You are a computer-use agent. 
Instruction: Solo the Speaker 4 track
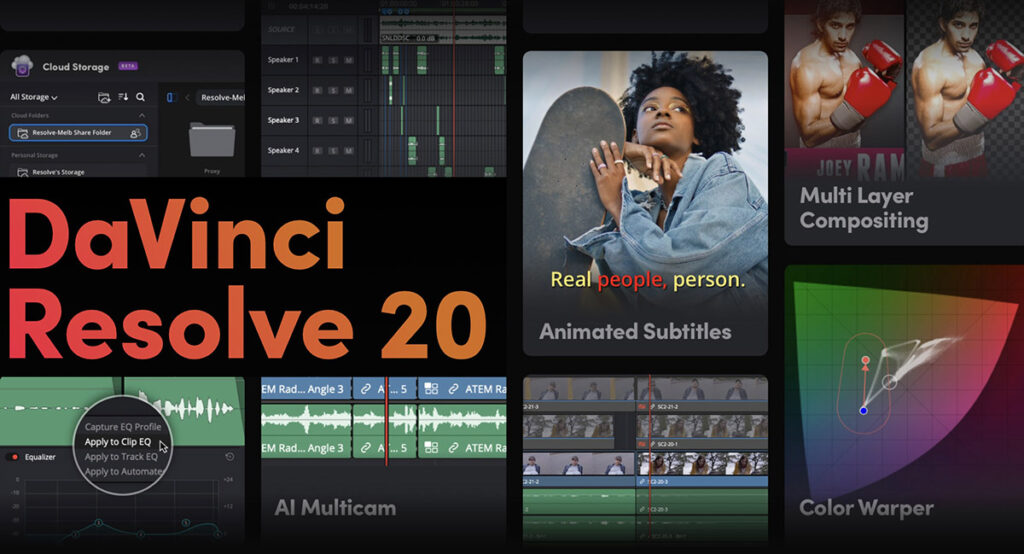[333, 150]
